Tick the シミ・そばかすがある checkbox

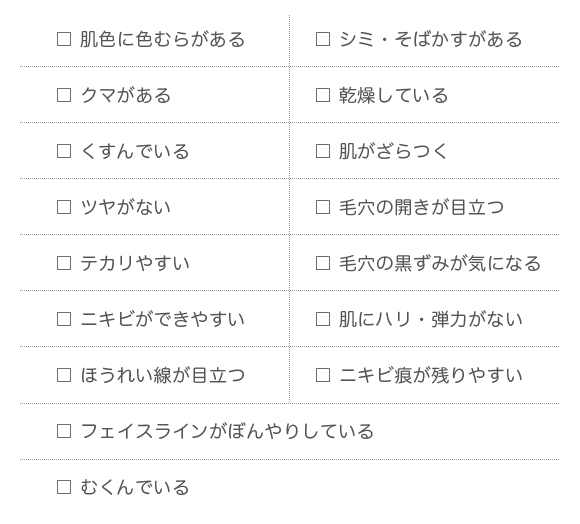point(323,39)
